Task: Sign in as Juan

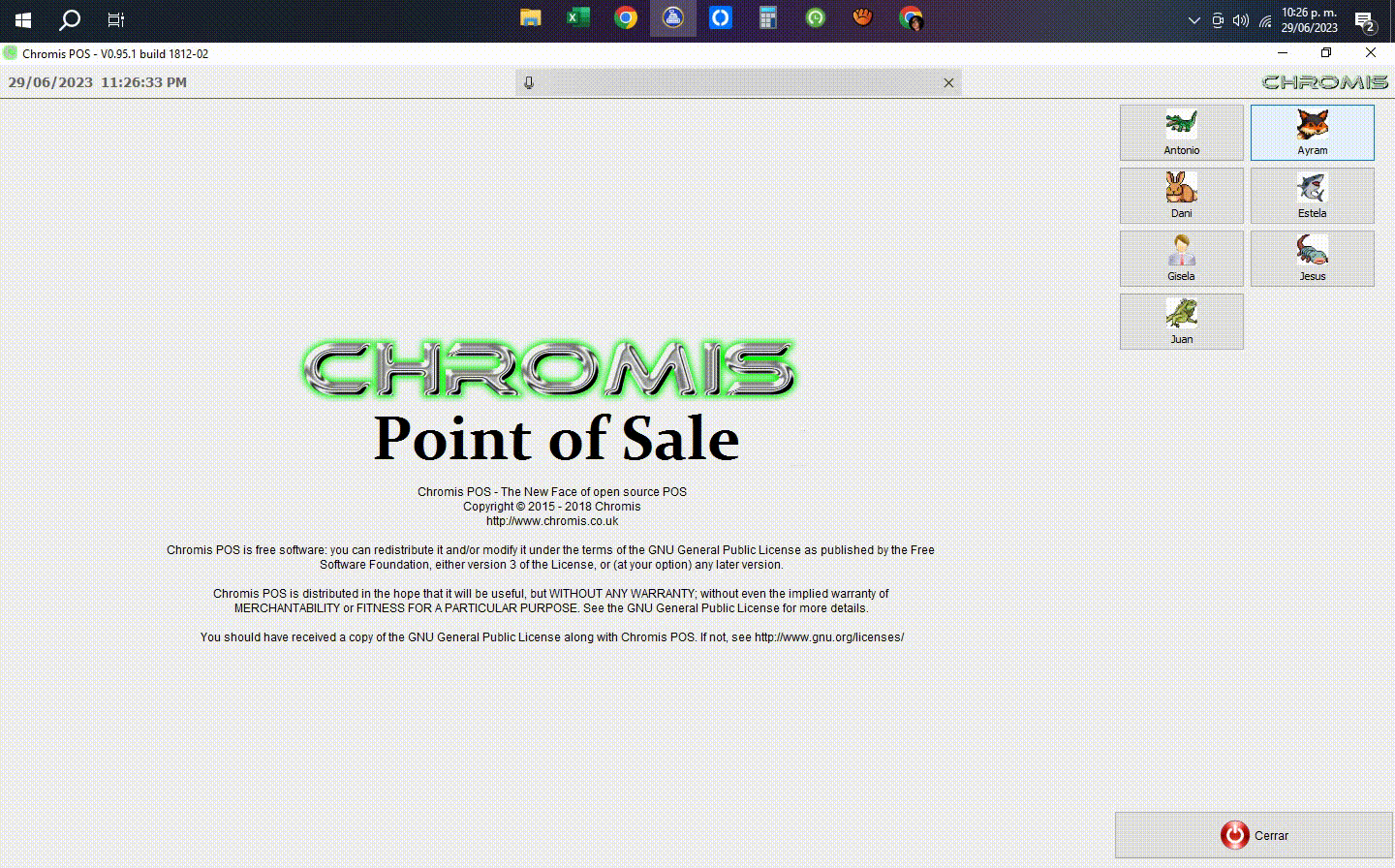Action: [x=1181, y=322]
